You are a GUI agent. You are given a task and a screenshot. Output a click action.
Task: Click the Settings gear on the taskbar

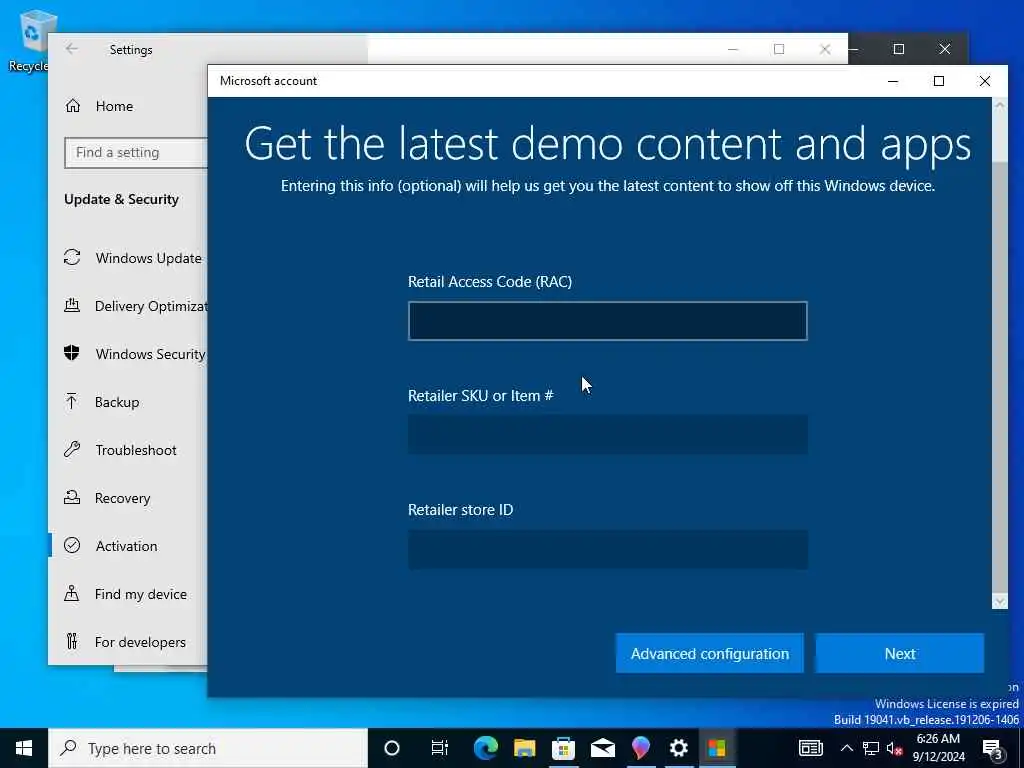click(679, 748)
